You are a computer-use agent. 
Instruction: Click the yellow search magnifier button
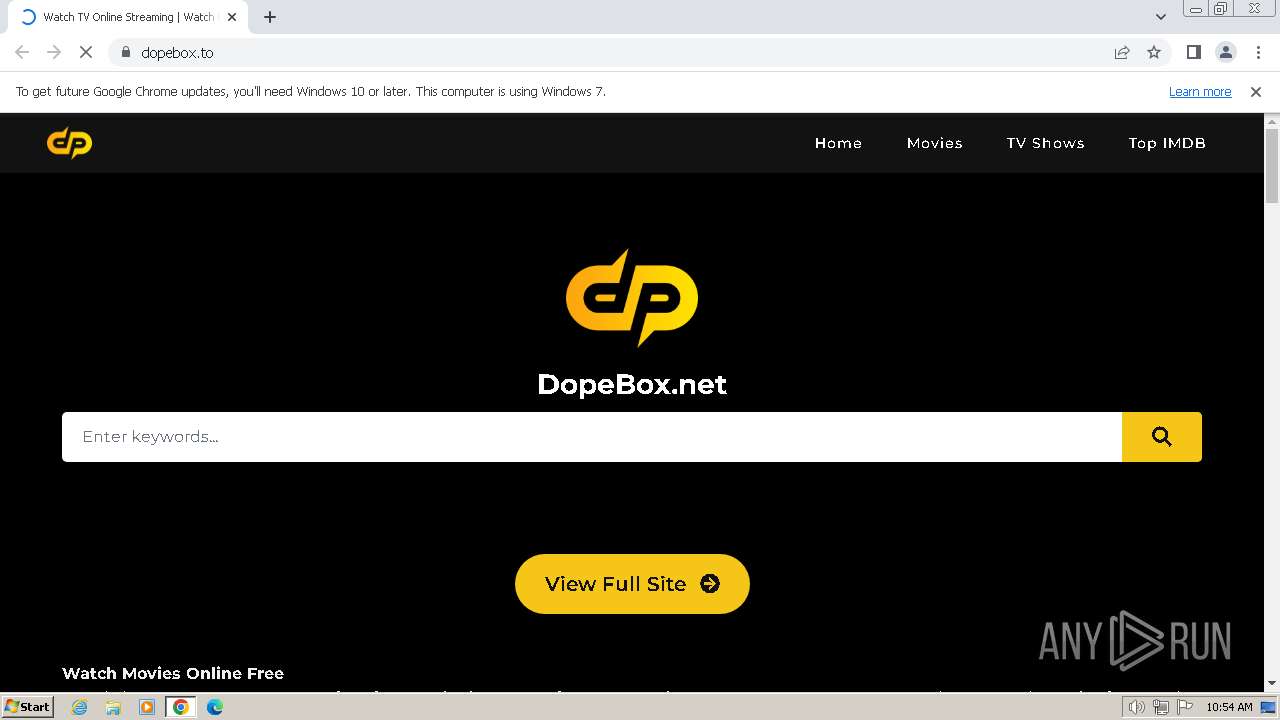tap(1161, 437)
